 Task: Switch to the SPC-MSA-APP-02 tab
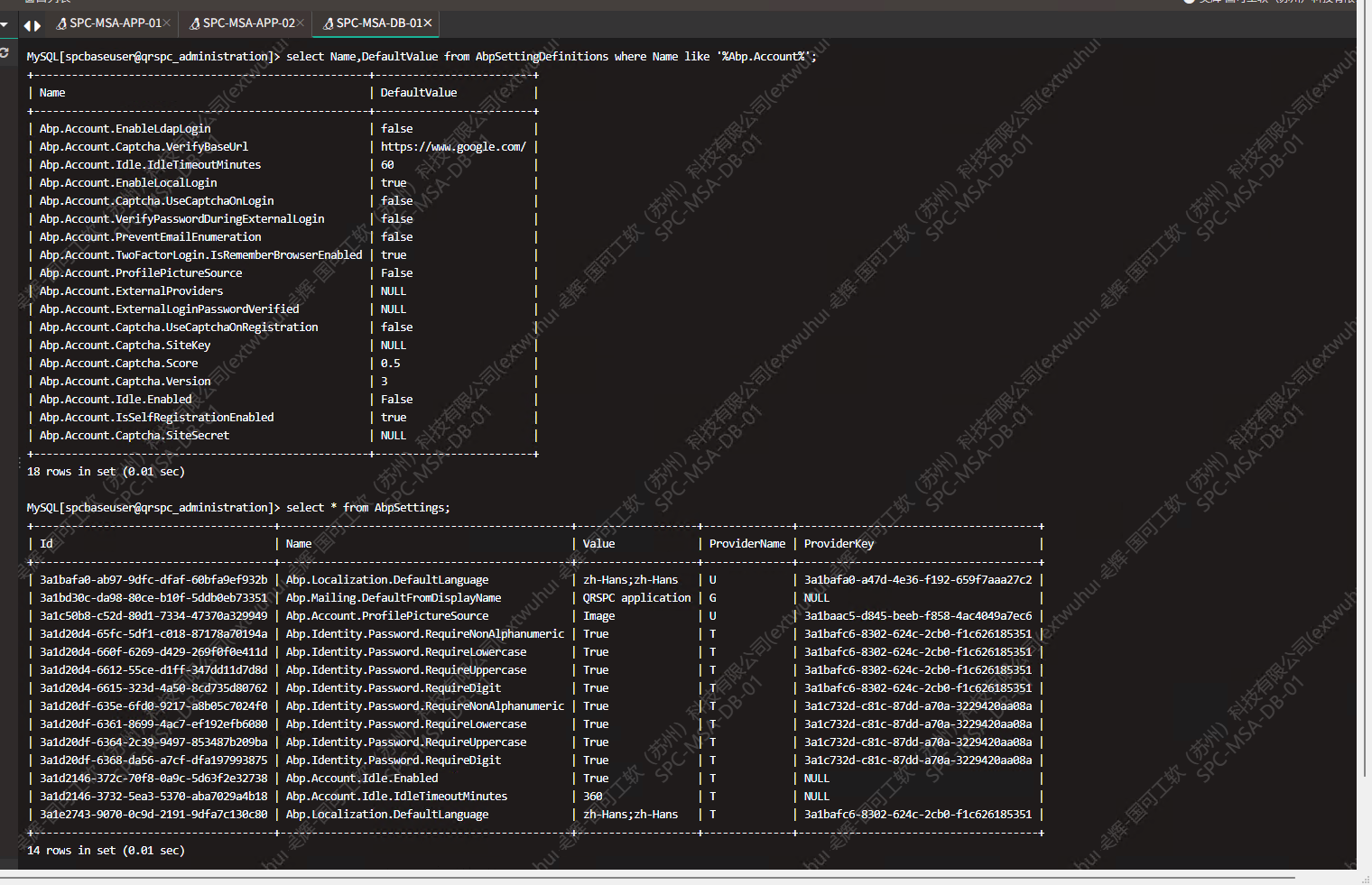point(248,23)
